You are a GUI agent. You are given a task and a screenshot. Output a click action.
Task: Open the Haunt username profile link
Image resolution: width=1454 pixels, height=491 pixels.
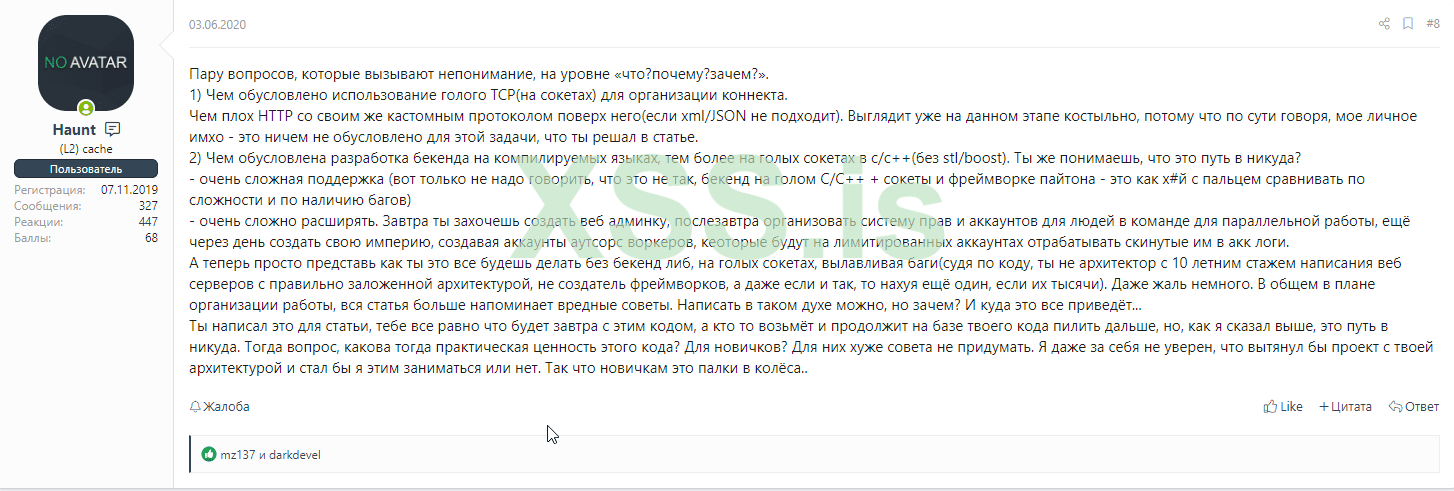(75, 130)
